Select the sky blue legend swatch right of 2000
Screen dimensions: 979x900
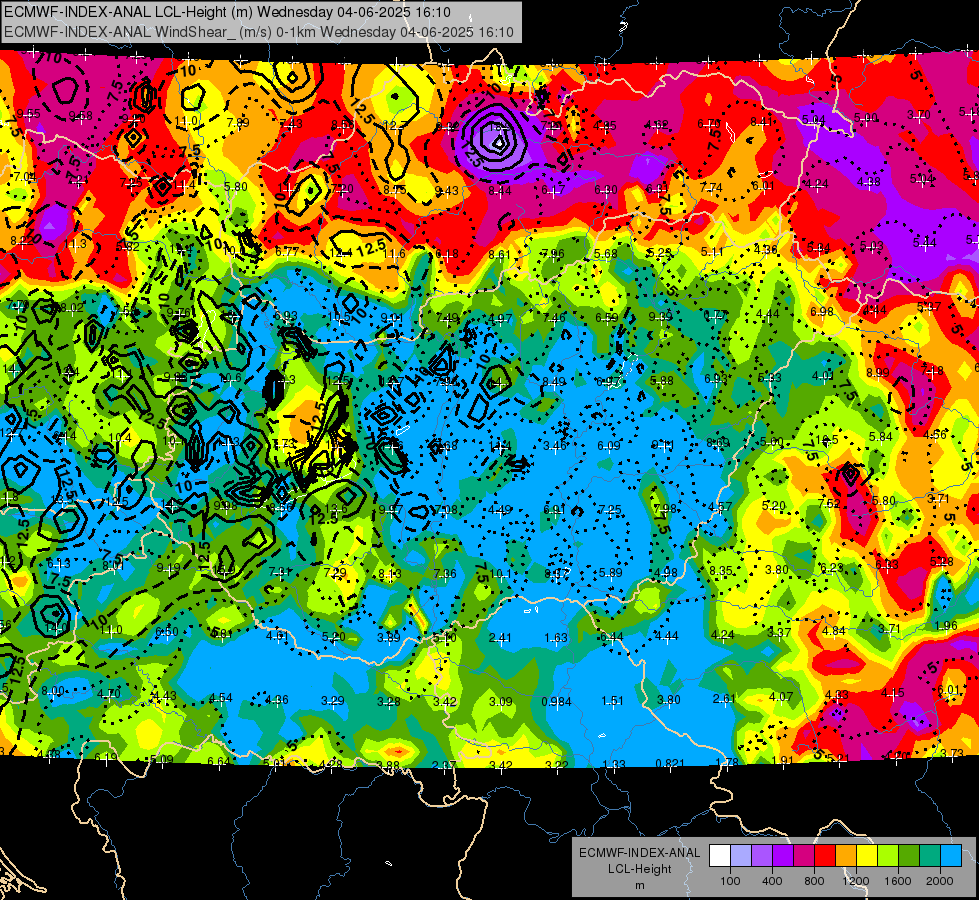(x=951, y=856)
